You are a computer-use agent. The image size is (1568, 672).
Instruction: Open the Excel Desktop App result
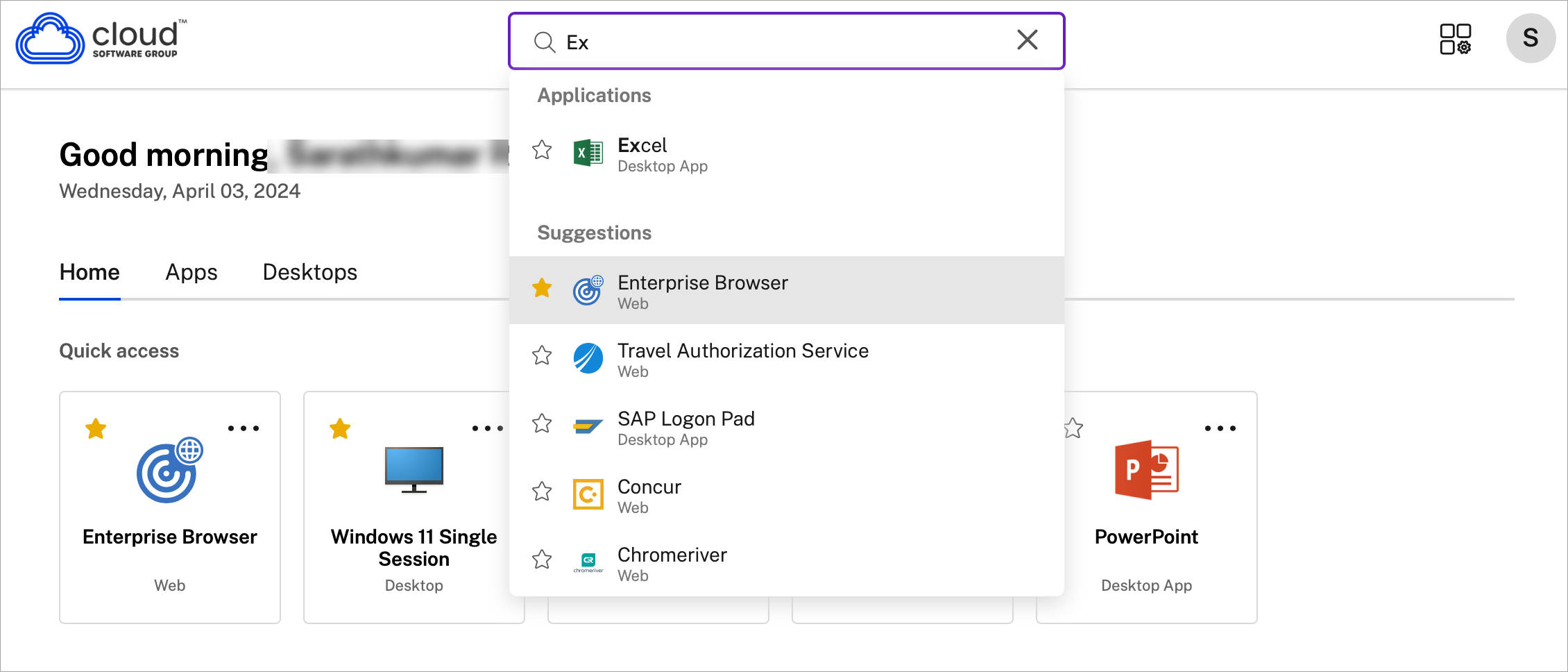(787, 154)
